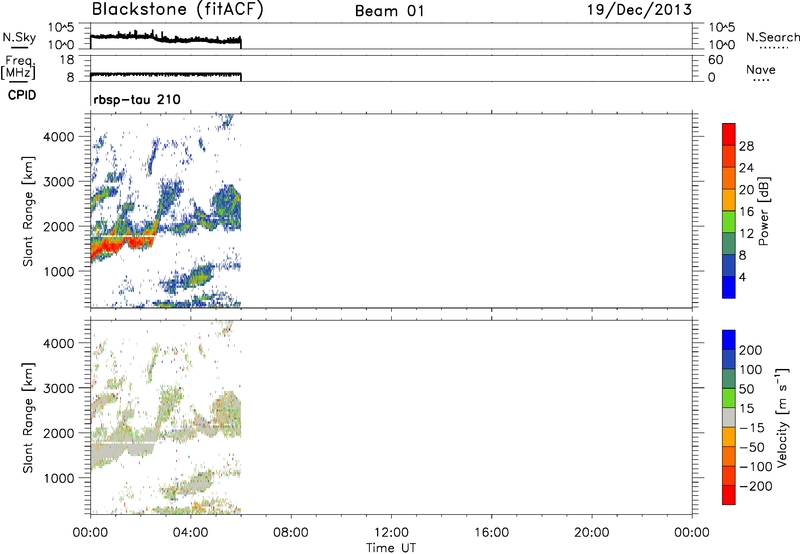Click the '16:00' time axis label

tap(491, 533)
